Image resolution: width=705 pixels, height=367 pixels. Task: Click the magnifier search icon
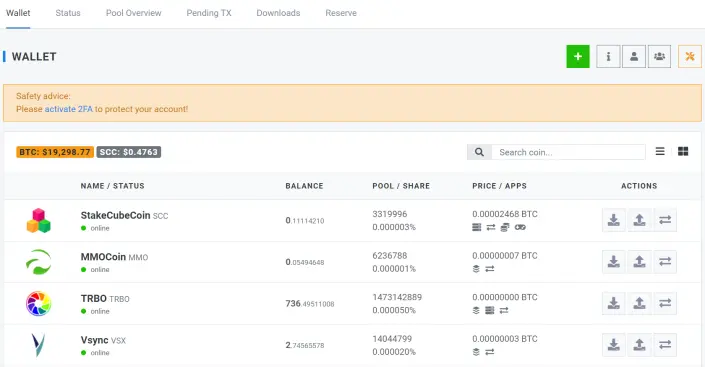(479, 152)
